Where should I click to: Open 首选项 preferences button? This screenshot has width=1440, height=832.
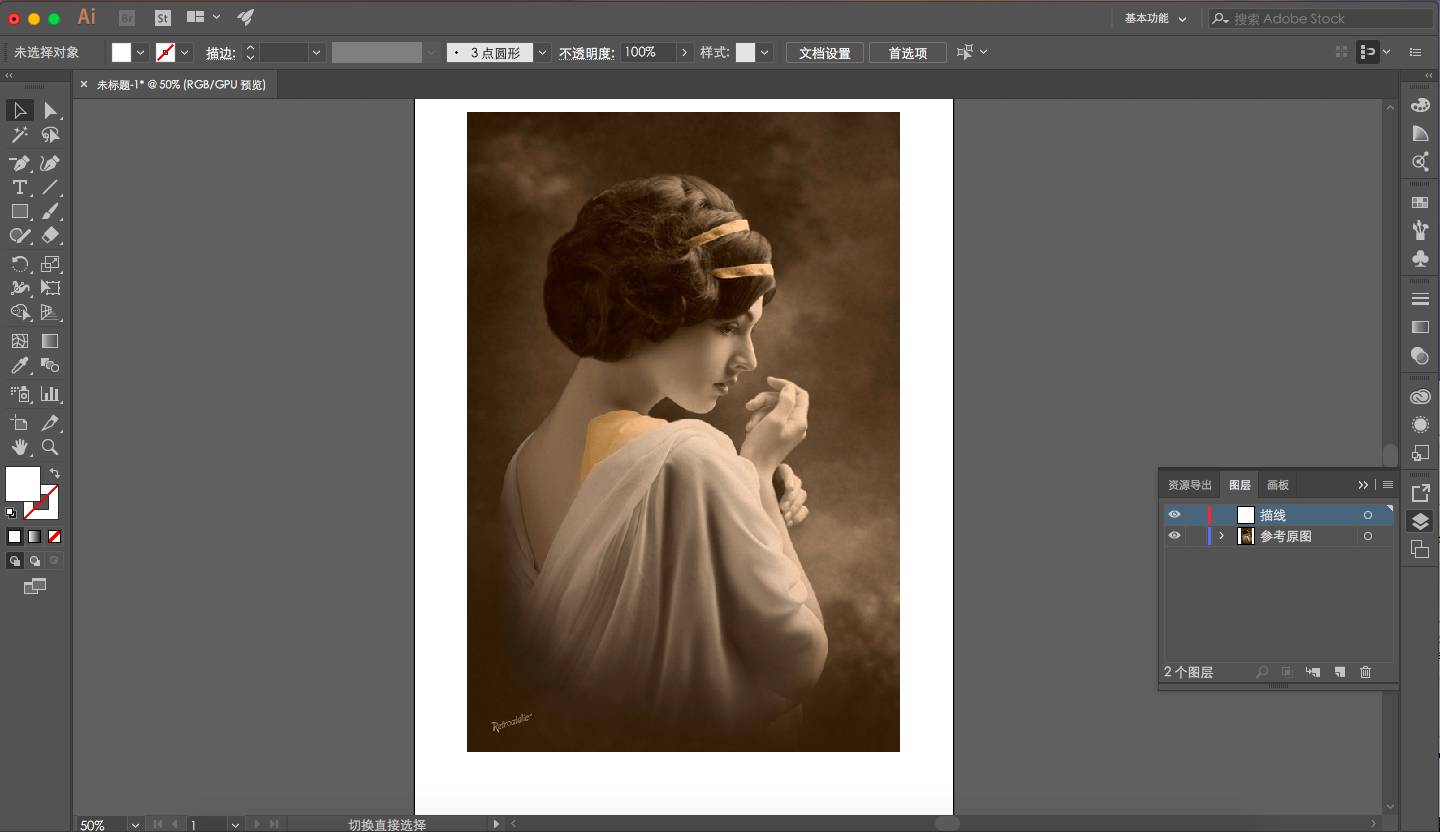[x=907, y=53]
